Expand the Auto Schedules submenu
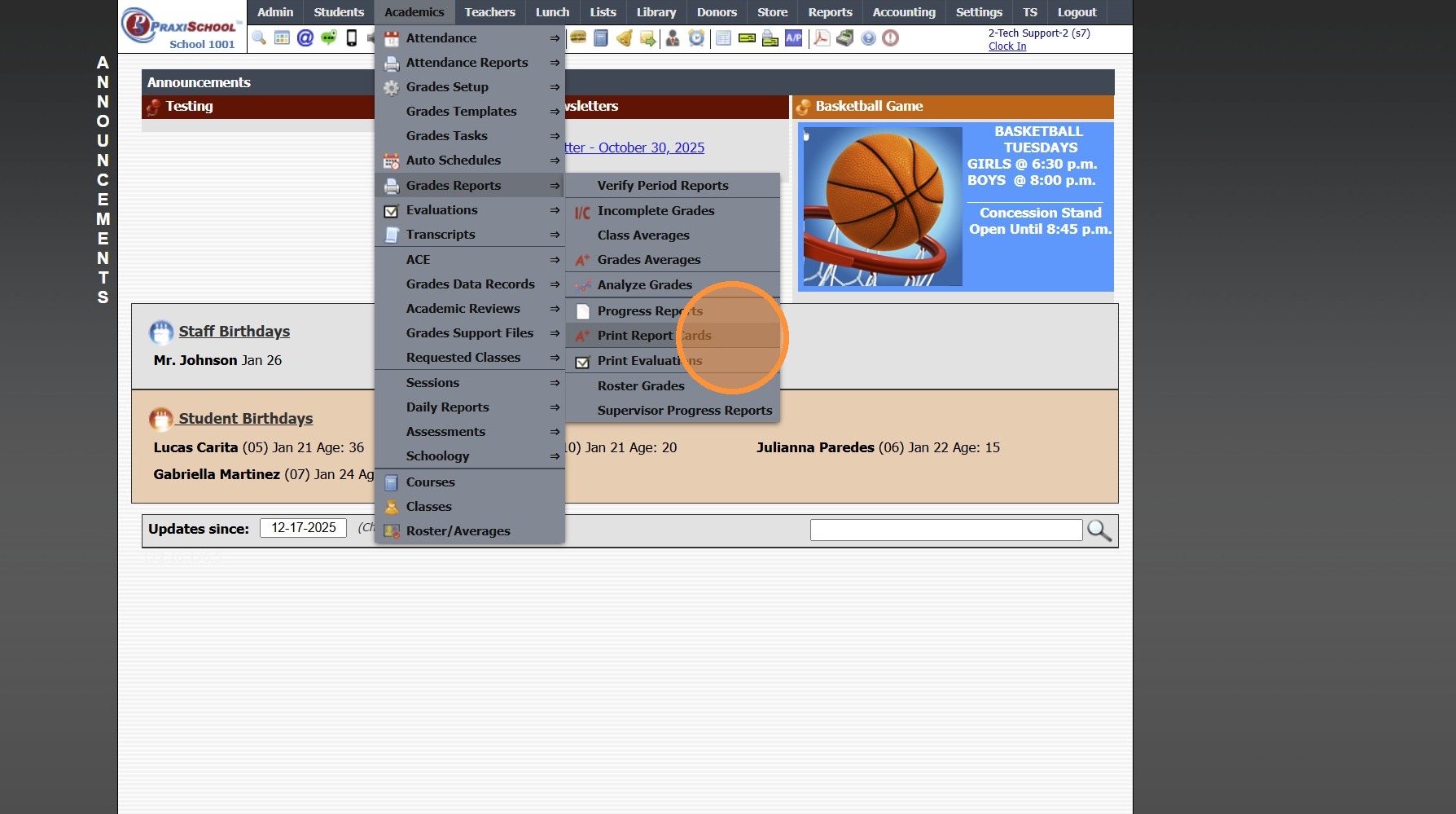Screen dimensions: 1456x814 click(x=470, y=161)
